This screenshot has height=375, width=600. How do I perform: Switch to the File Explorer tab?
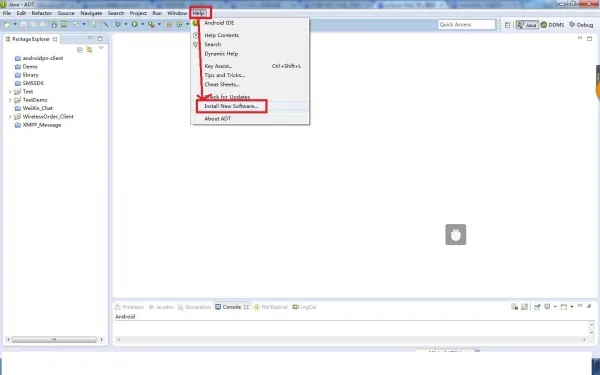coord(271,307)
